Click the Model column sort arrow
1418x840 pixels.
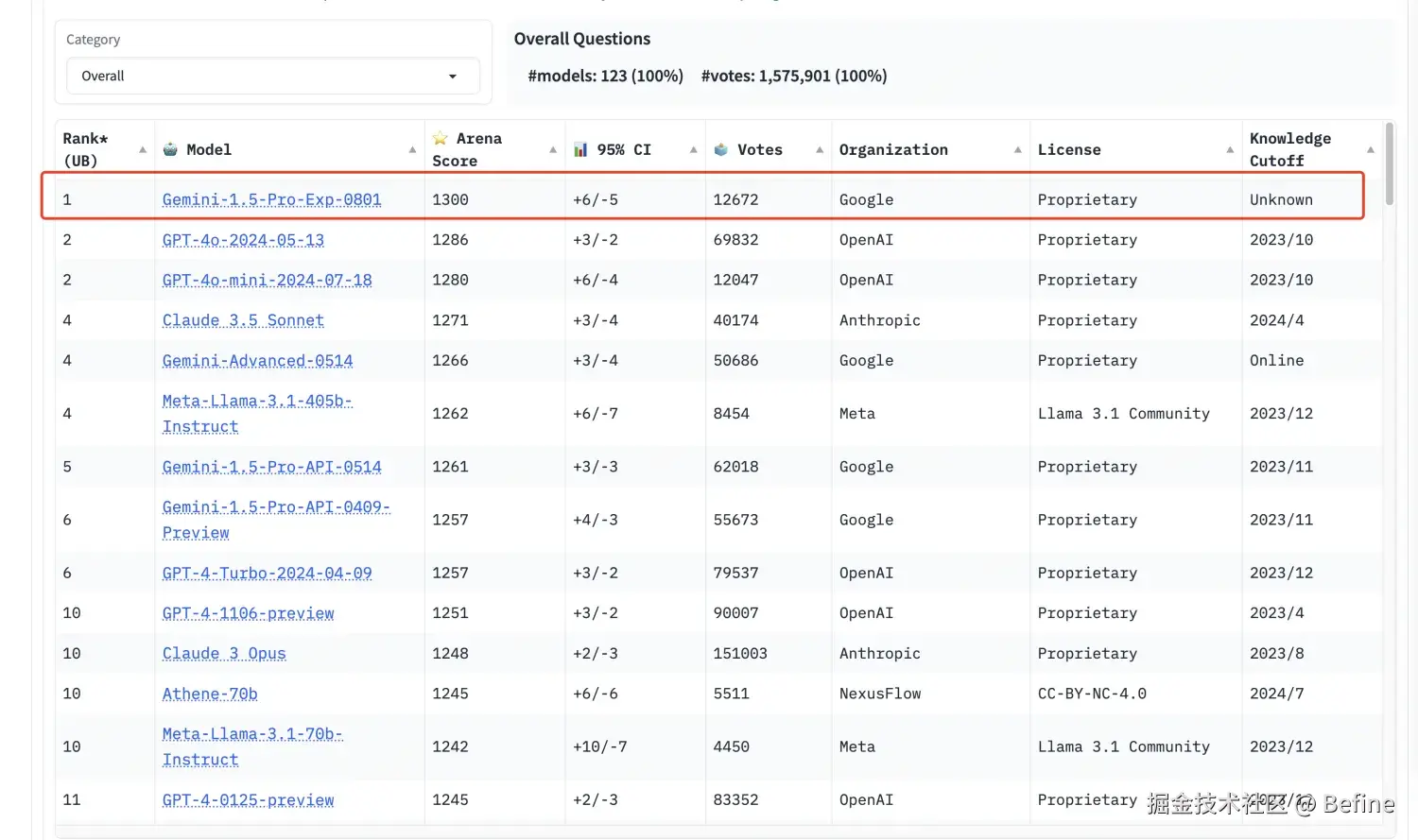click(x=412, y=150)
